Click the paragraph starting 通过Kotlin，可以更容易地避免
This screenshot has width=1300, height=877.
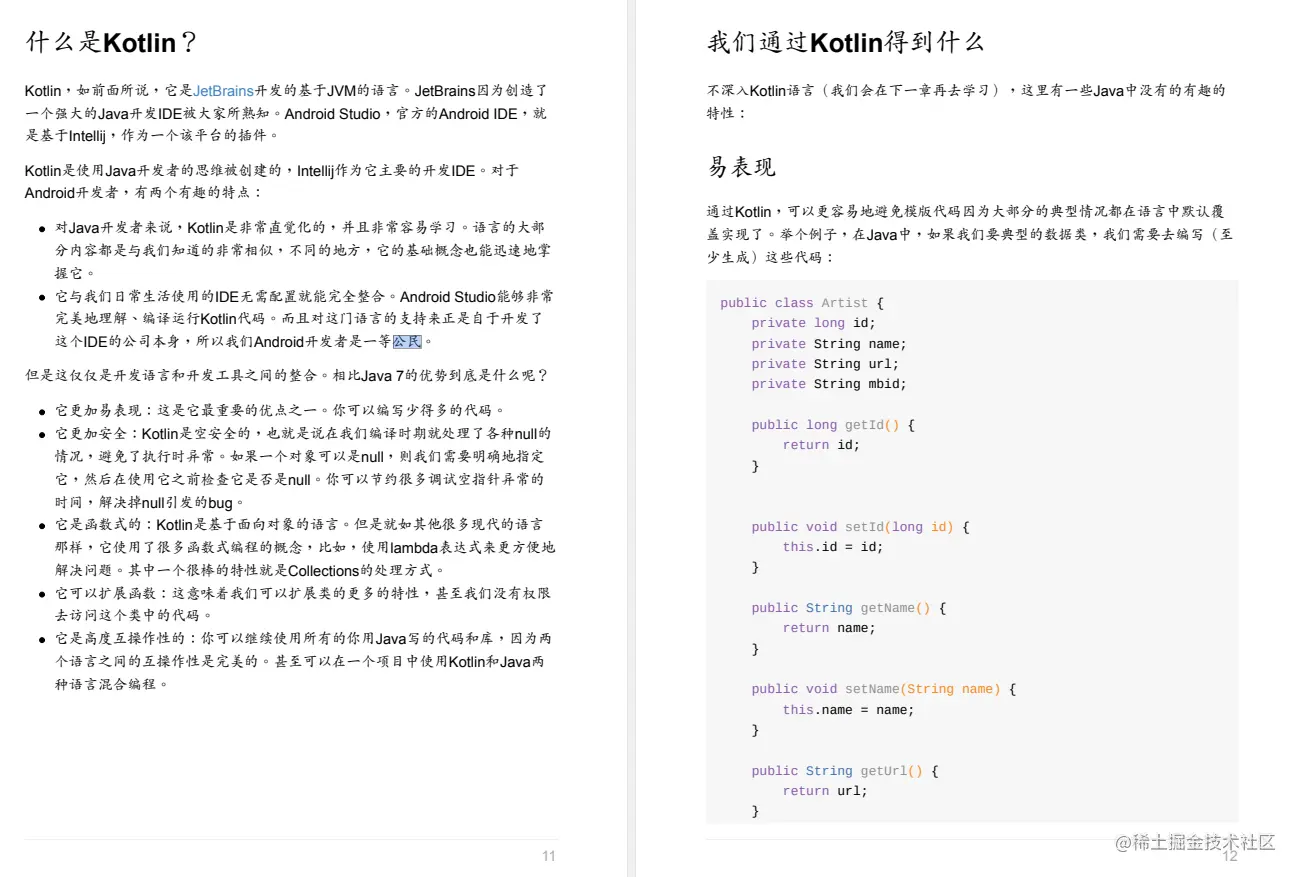[x=971, y=234]
